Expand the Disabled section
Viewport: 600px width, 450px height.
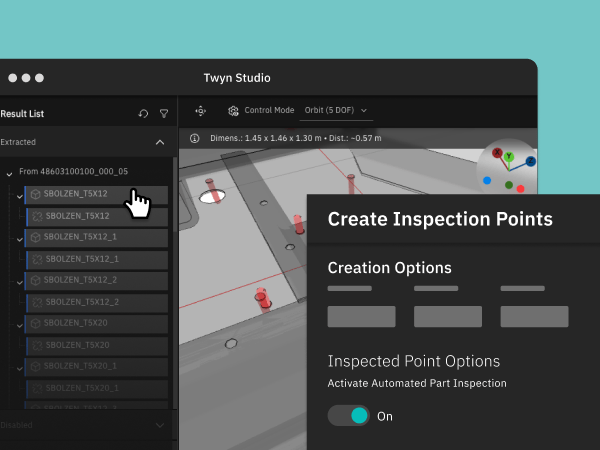pyautogui.click(x=160, y=425)
